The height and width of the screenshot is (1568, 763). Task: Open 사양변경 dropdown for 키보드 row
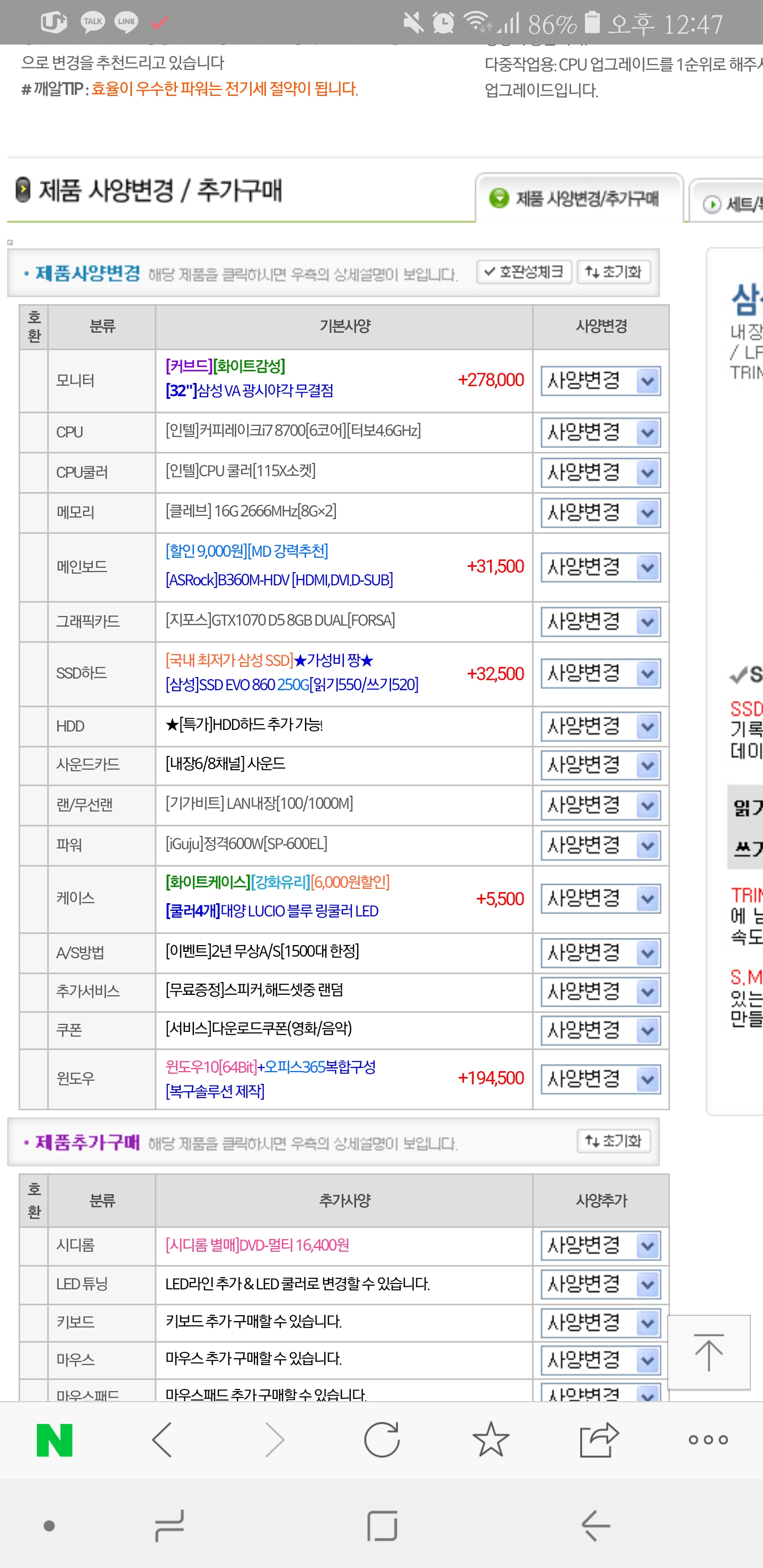601,1322
